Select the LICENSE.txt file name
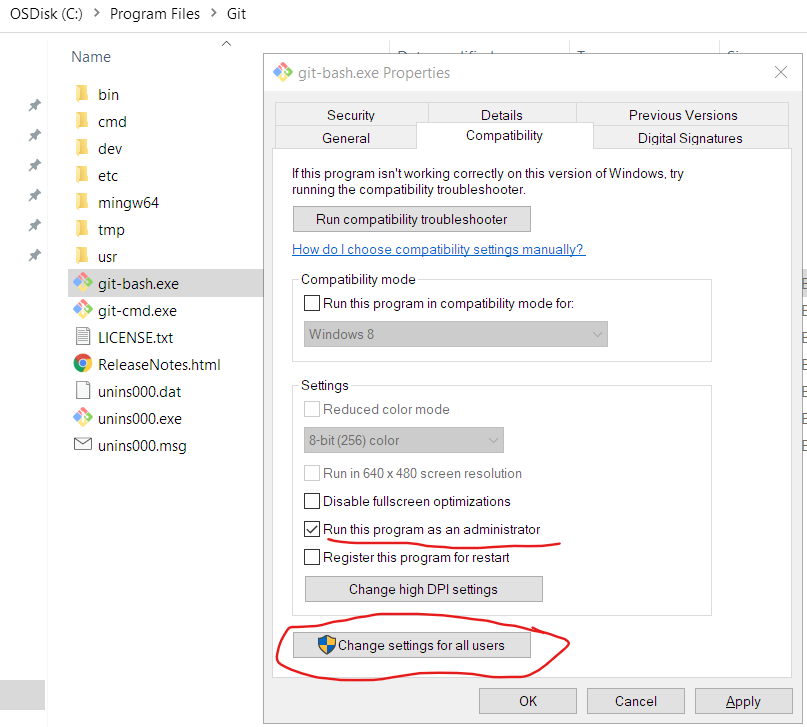Image resolution: width=807 pixels, height=727 pixels. tap(135, 338)
